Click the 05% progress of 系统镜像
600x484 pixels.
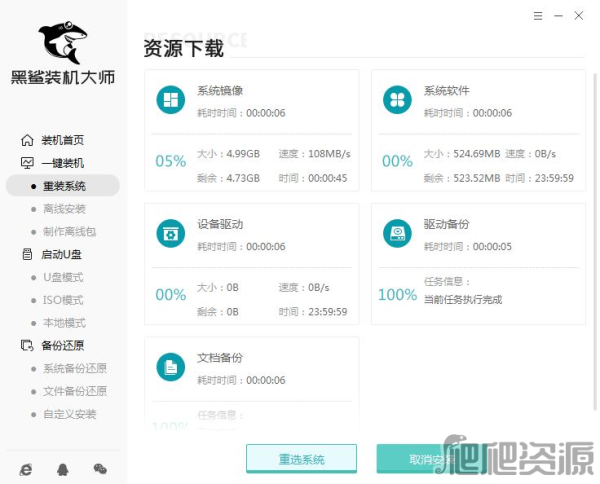tap(171, 161)
